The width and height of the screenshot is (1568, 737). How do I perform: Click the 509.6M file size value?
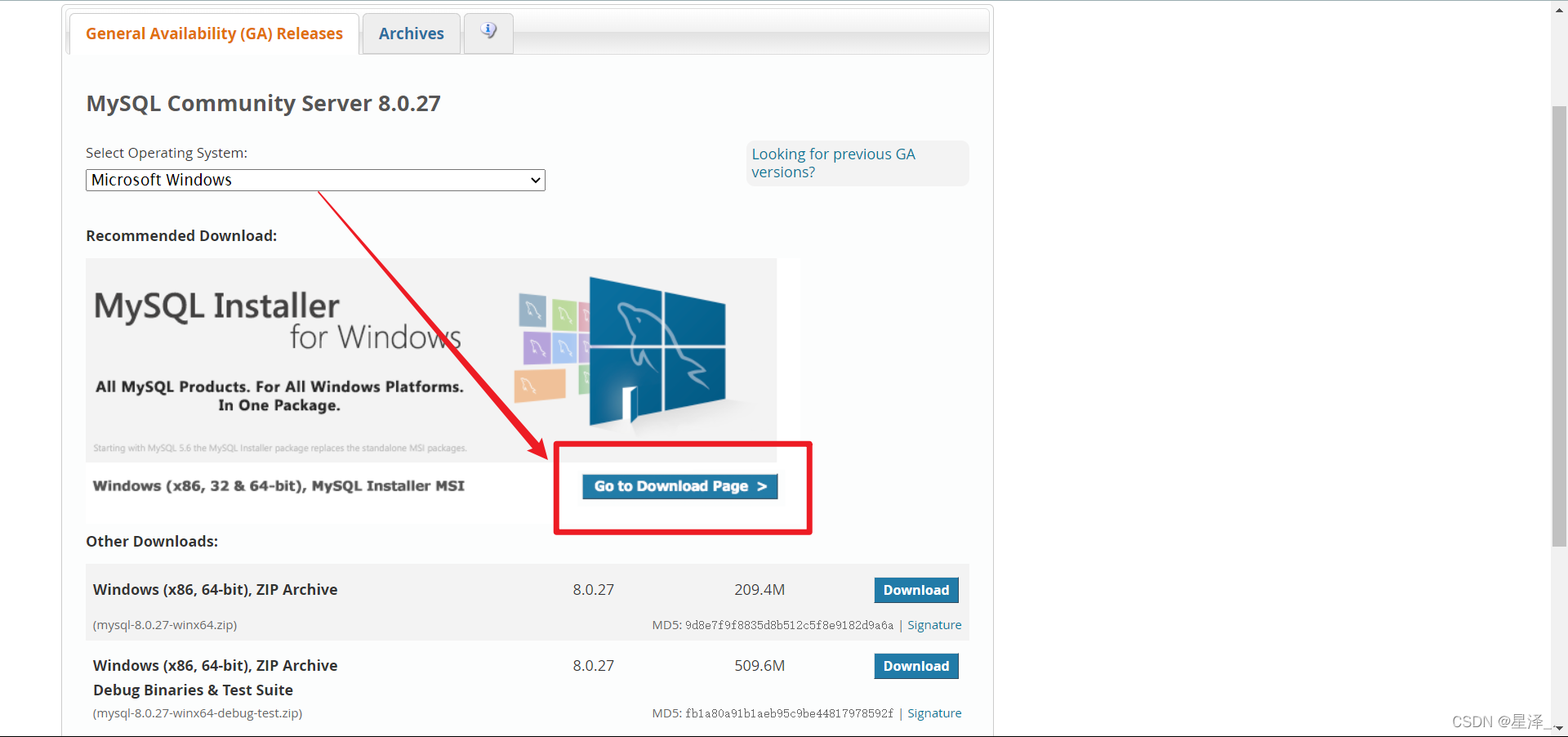[x=759, y=666]
